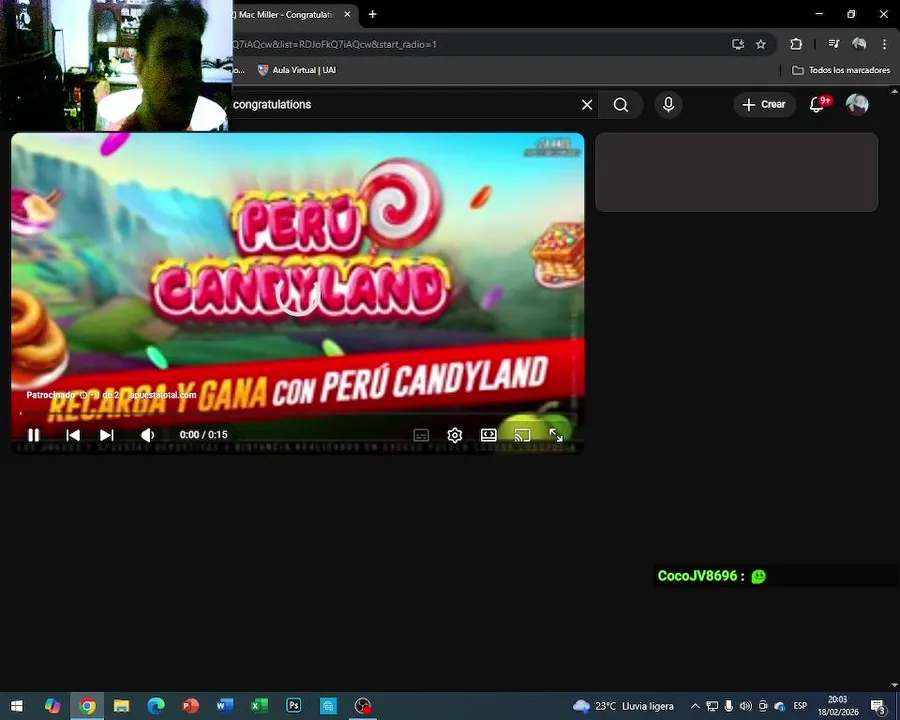Skip to the next video
This screenshot has width=900, height=720.
(107, 435)
